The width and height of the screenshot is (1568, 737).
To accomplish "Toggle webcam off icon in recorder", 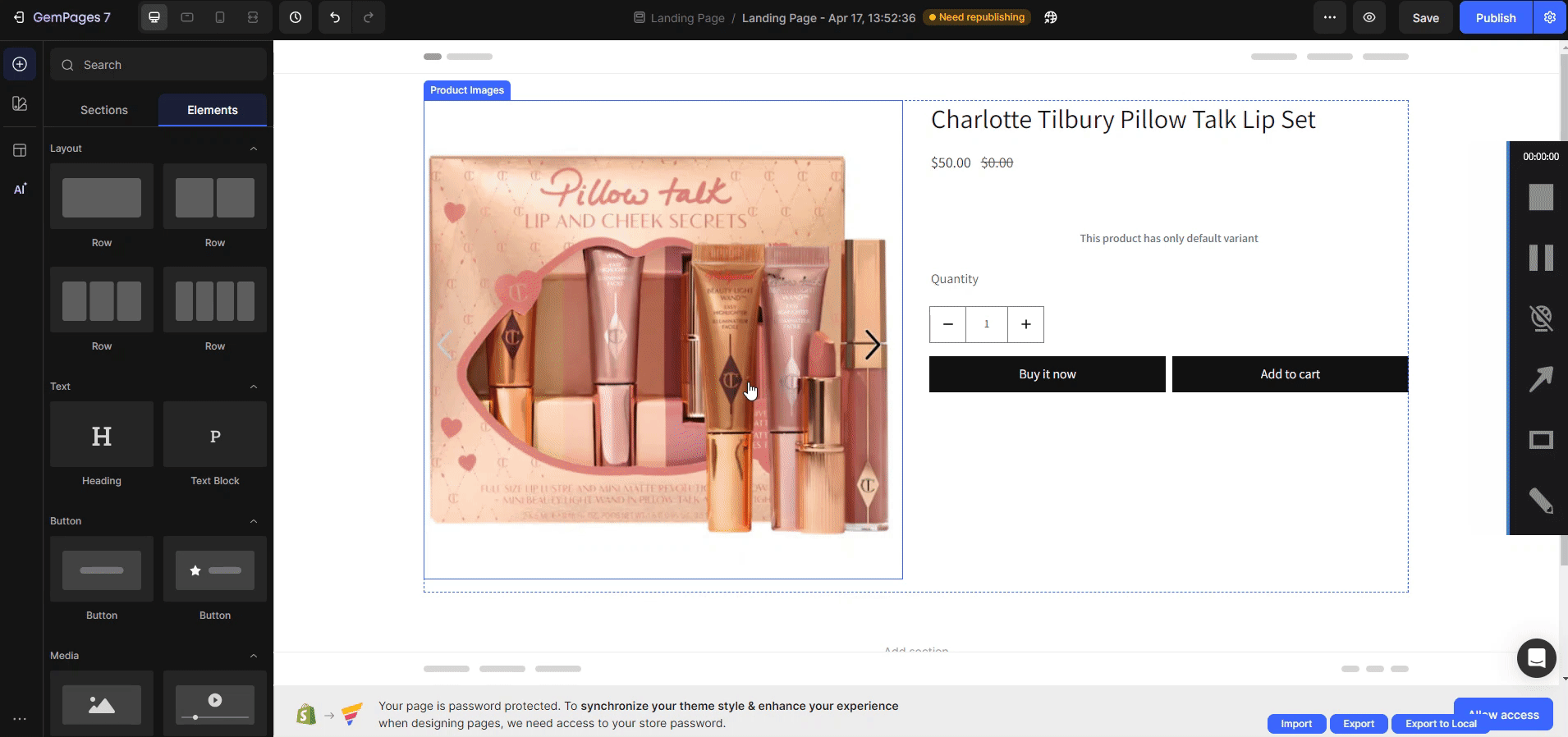I will (1541, 318).
